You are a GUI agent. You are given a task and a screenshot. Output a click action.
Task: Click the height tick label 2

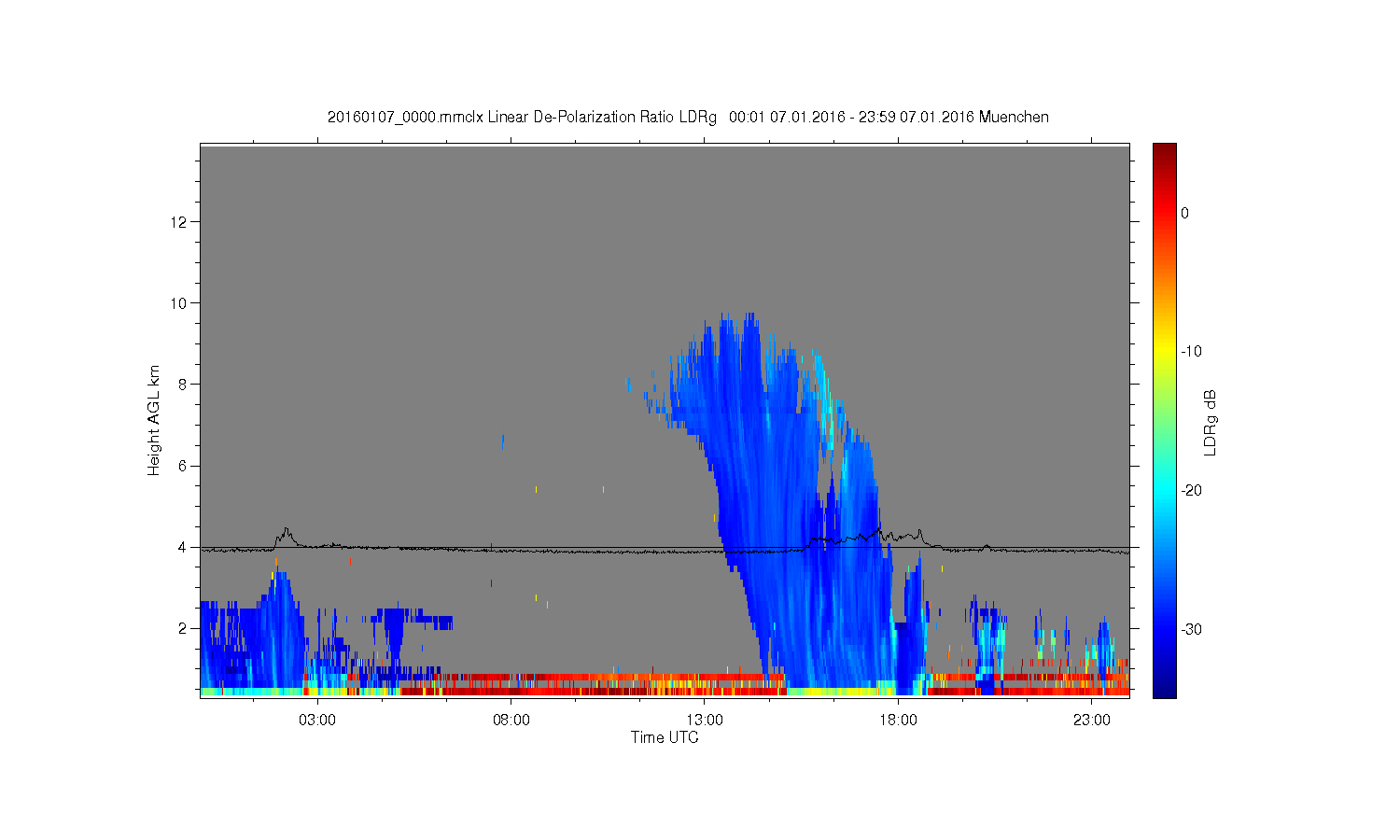click(184, 628)
